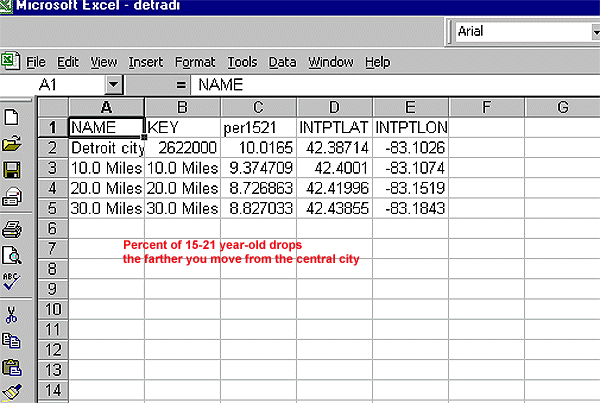This screenshot has height=403, width=600.
Task: Select column D by its header
Action: [x=335, y=107]
